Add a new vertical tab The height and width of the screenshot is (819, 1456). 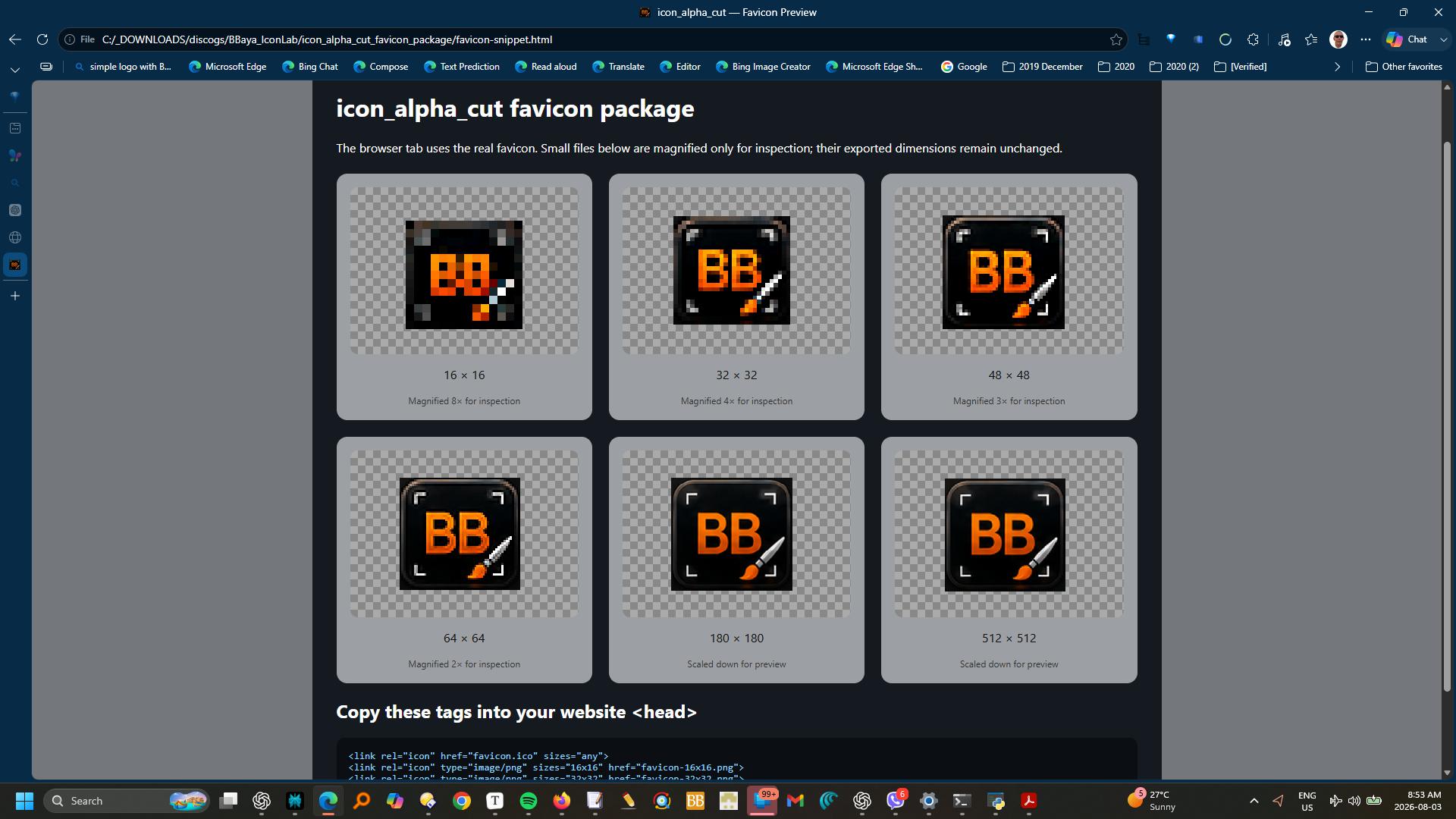pos(15,296)
